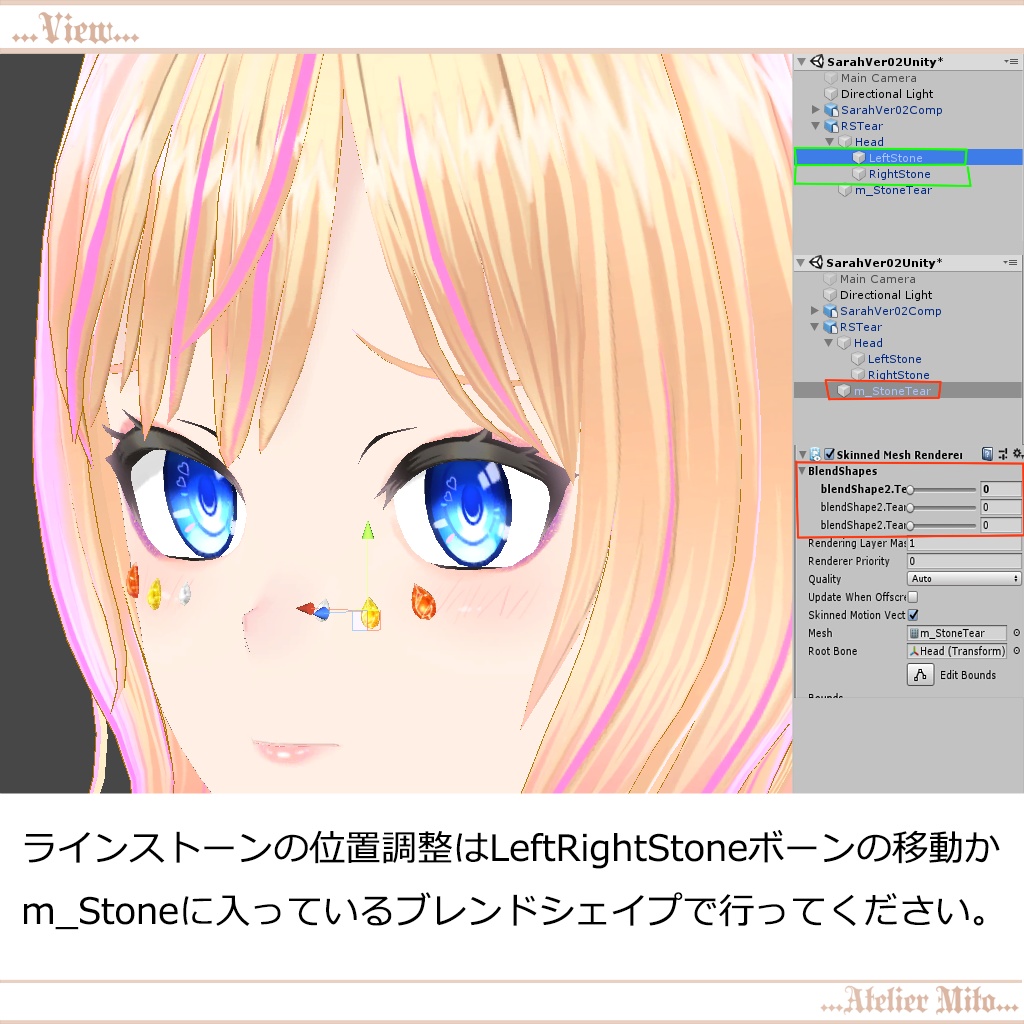Click the Skinned Mesh Renderer component icon
1024x1024 pixels.
[816, 454]
